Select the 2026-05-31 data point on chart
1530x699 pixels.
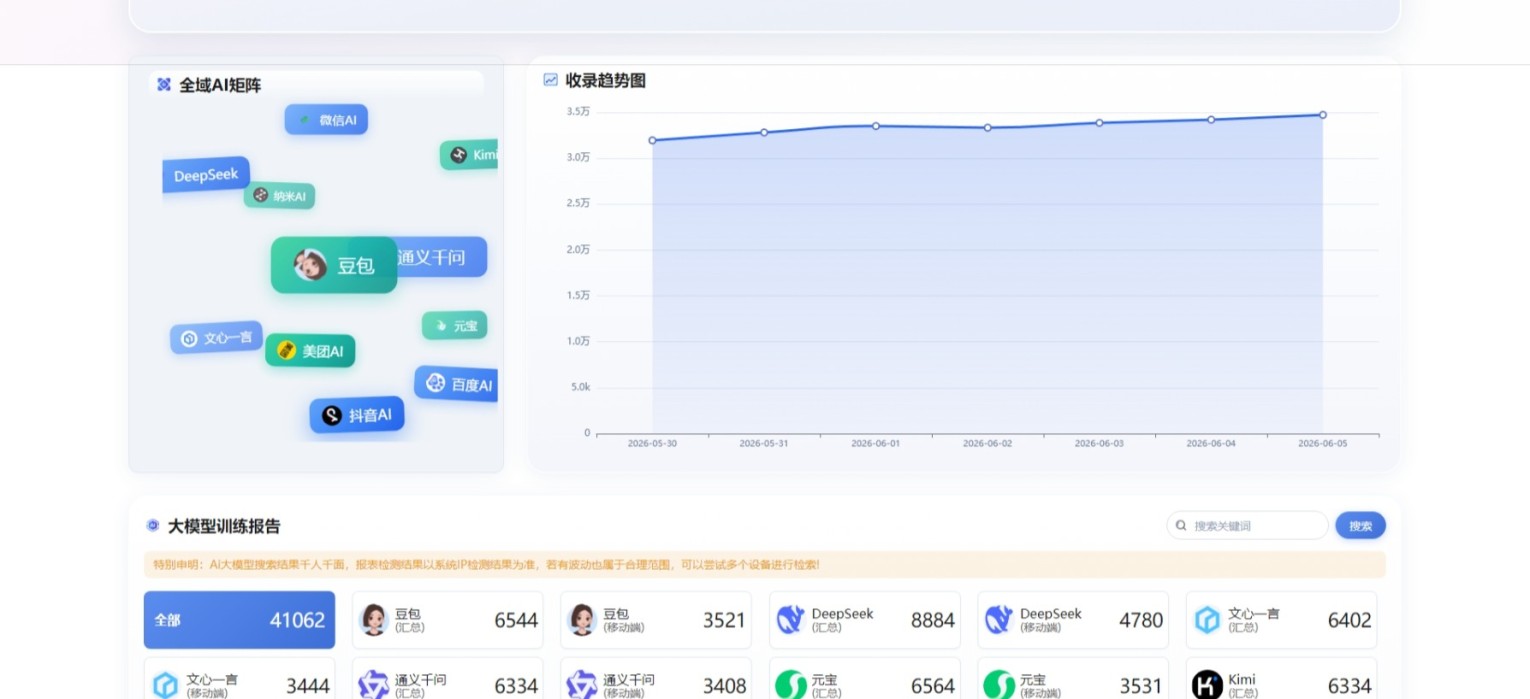coord(764,132)
